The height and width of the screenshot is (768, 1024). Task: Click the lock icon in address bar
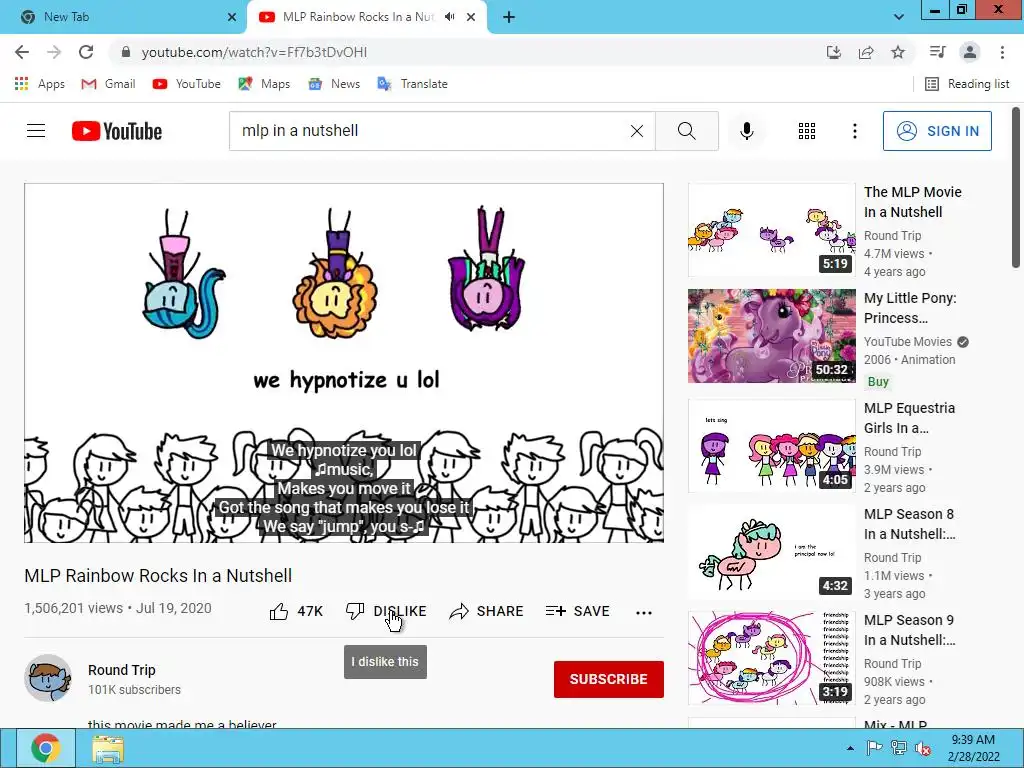coord(126,52)
